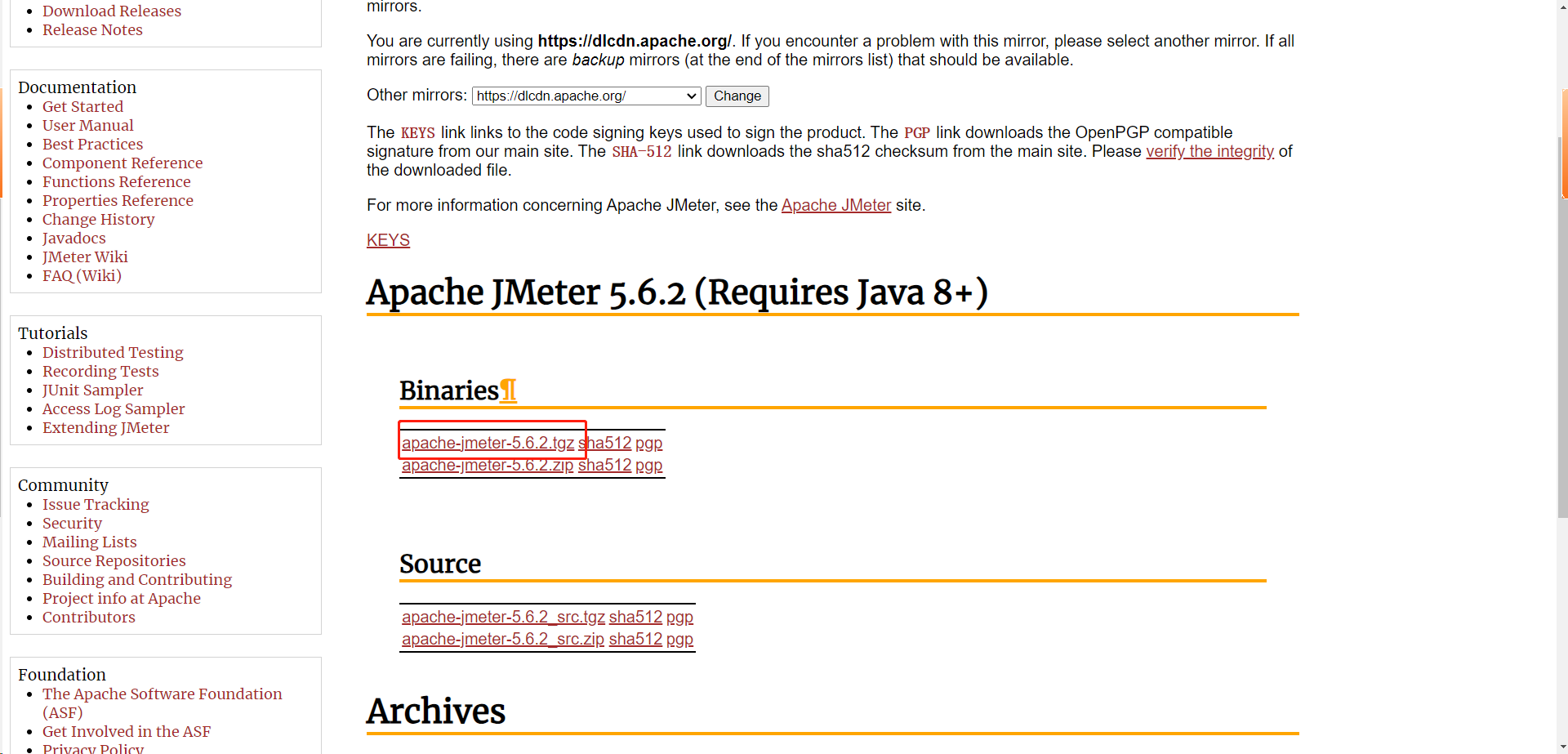Click the Community sidebar heading
Screen dimensions: 1568x754
63,485
